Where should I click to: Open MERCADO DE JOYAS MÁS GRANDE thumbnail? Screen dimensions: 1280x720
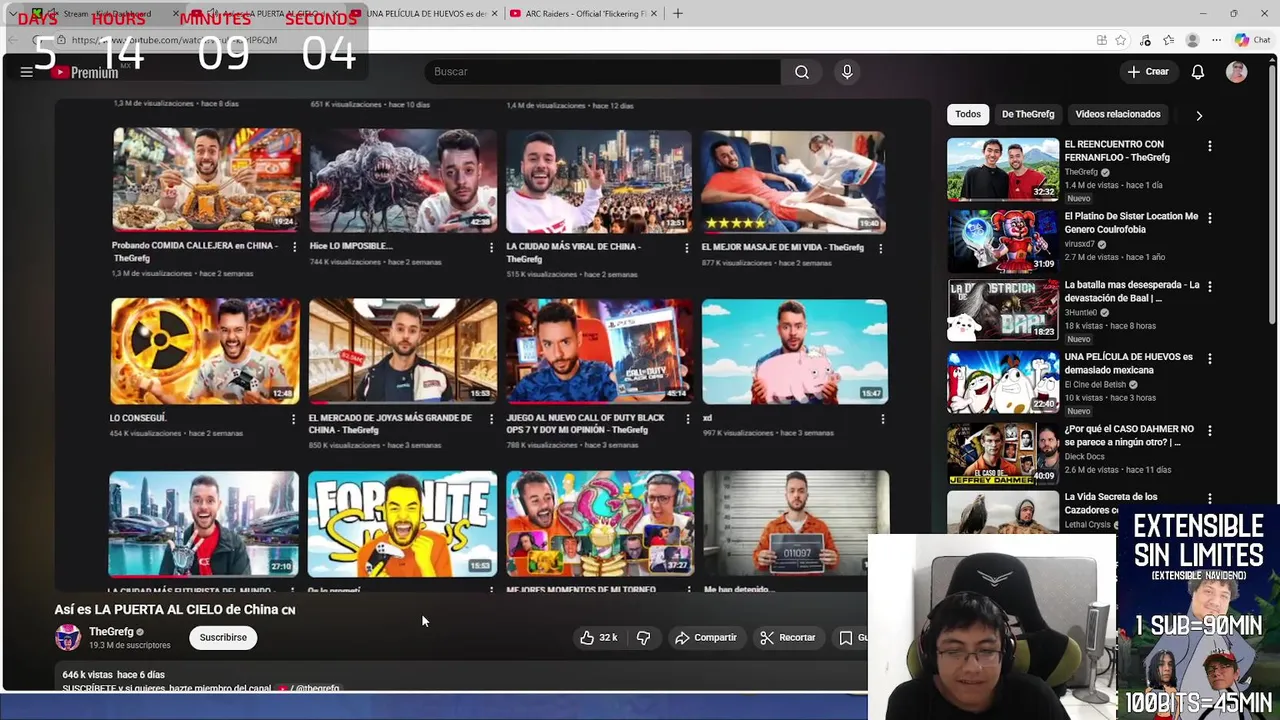click(x=402, y=351)
